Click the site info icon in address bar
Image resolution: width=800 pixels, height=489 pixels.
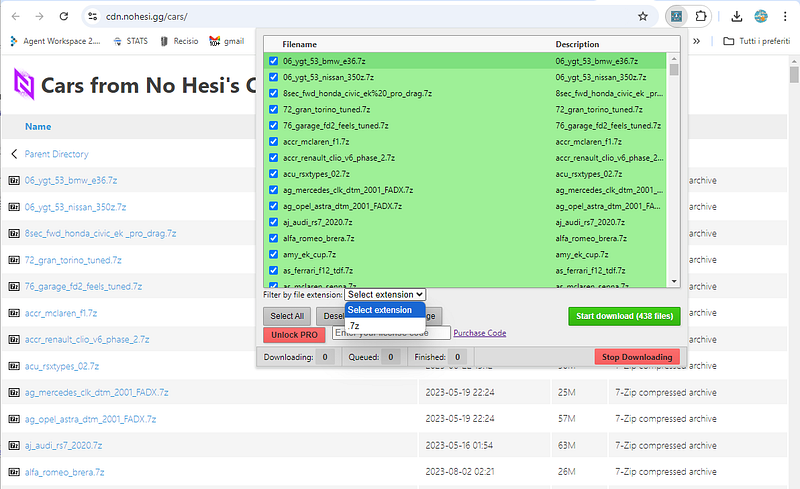(92, 16)
